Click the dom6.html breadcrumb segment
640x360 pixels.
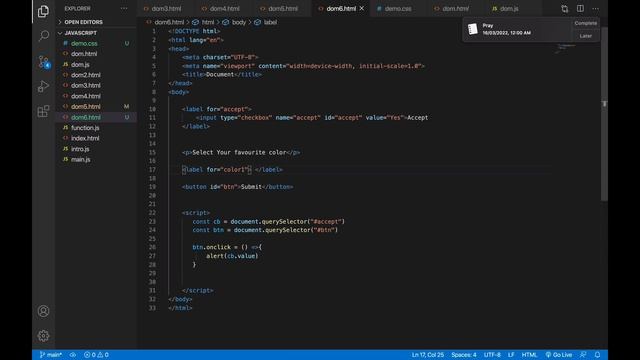pos(169,22)
